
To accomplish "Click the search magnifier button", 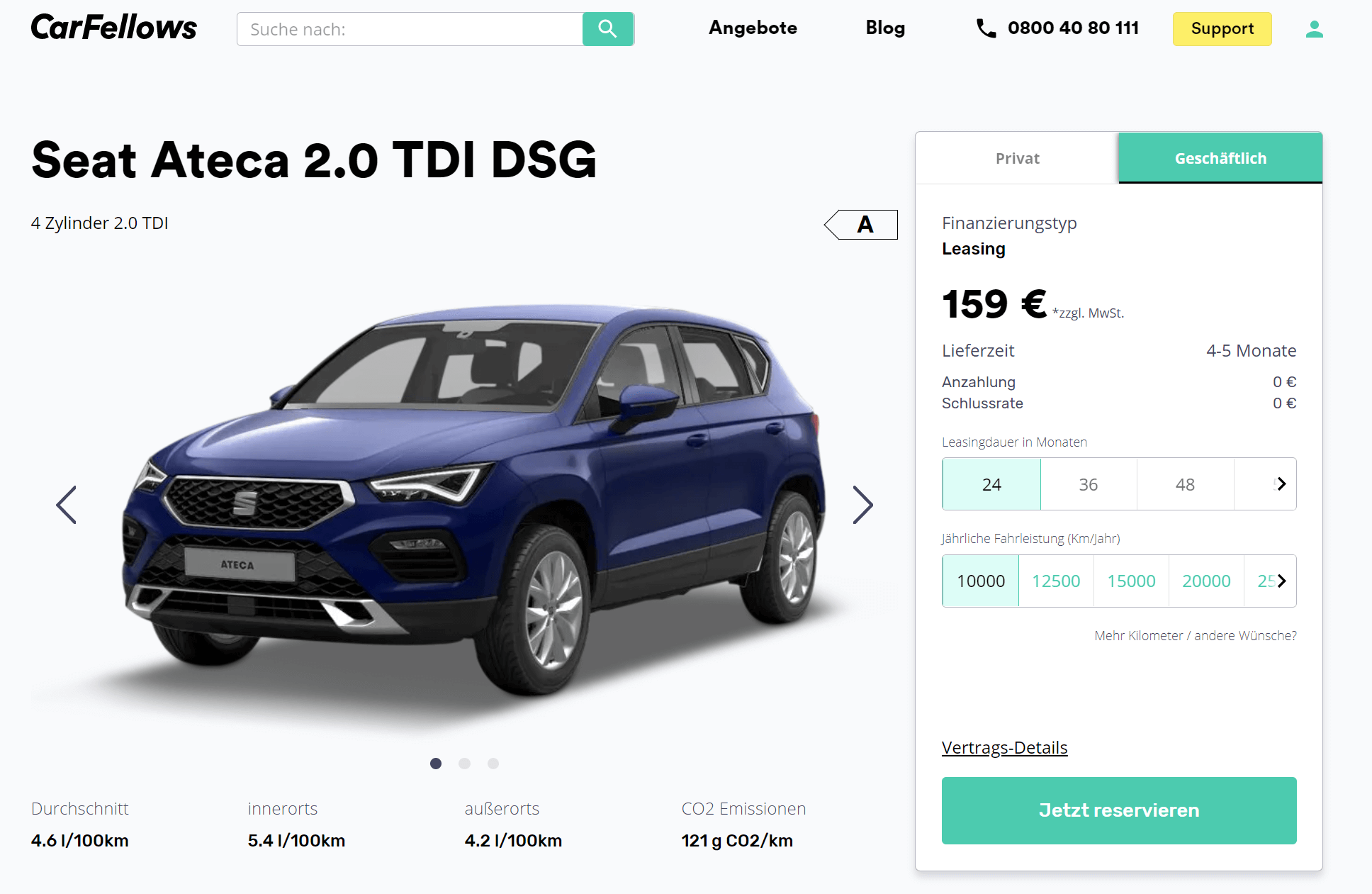I will coord(608,29).
